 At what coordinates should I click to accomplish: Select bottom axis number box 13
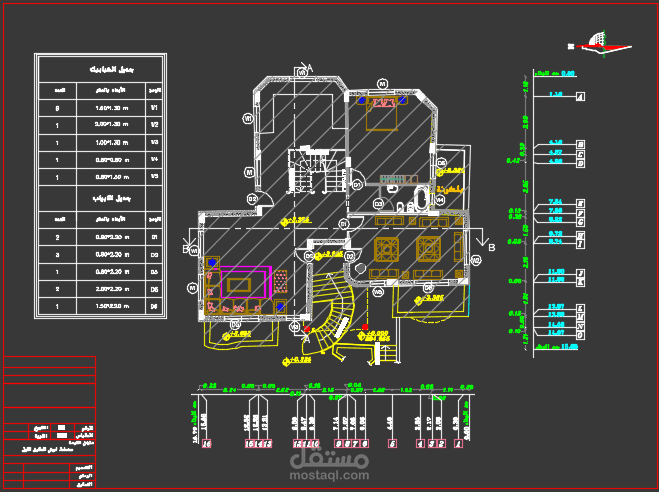[x=267, y=444]
